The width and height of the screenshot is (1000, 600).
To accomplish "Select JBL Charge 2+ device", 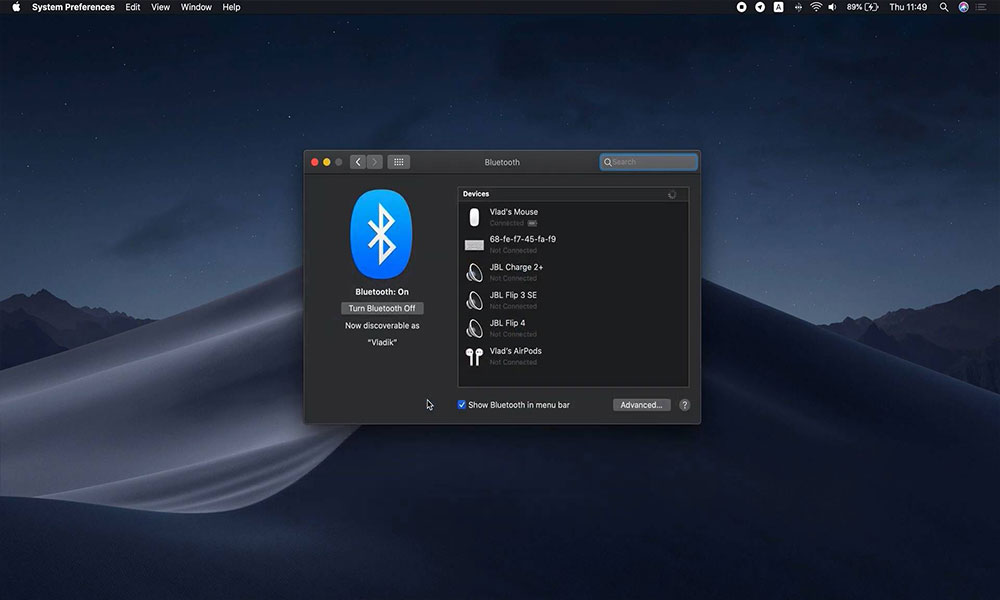I will click(x=573, y=272).
